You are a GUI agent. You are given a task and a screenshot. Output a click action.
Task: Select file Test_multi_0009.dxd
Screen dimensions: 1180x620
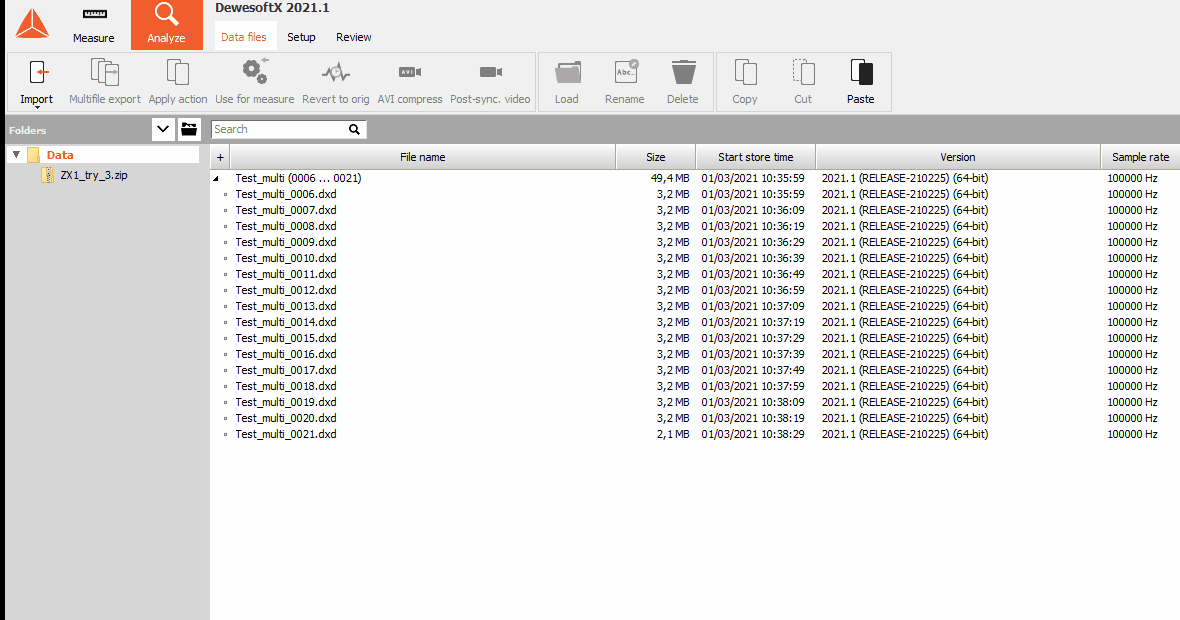[x=286, y=242]
